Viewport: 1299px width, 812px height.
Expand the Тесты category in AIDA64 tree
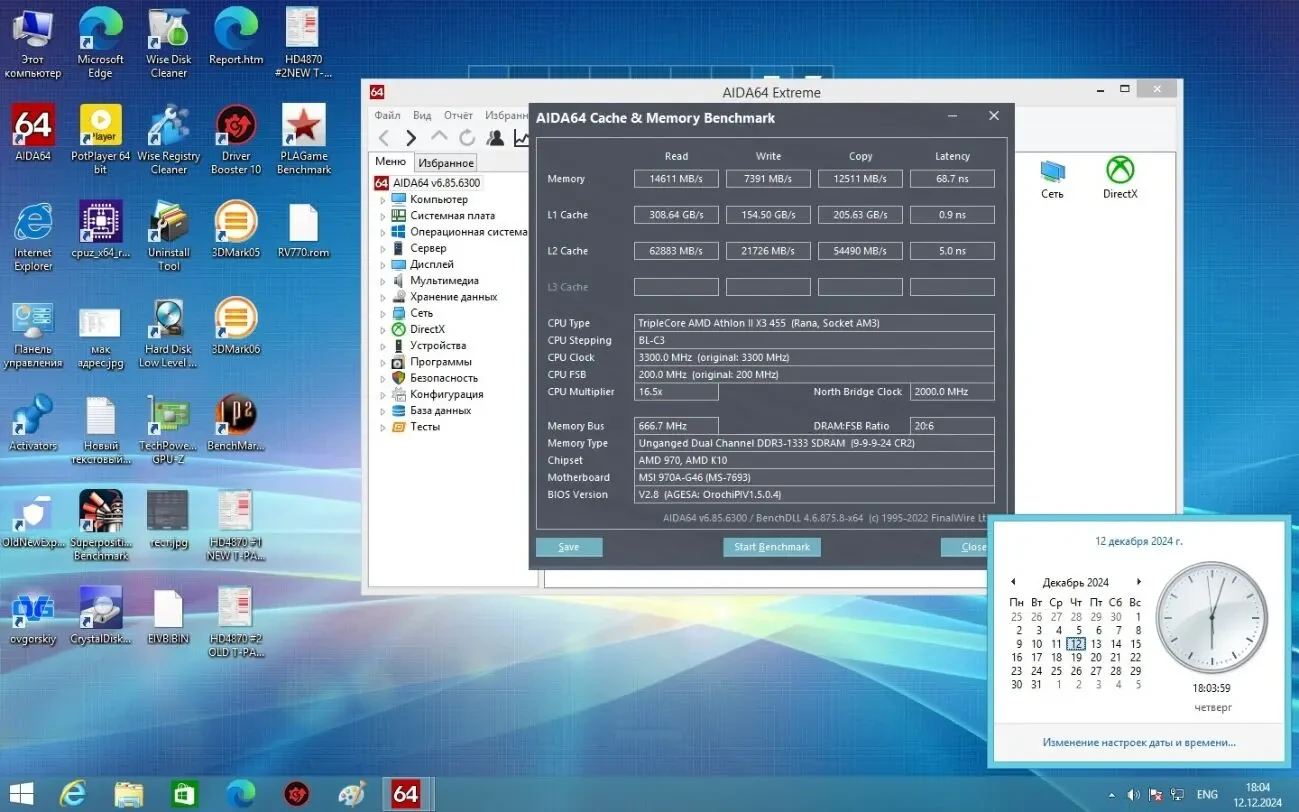pyautogui.click(x=382, y=427)
